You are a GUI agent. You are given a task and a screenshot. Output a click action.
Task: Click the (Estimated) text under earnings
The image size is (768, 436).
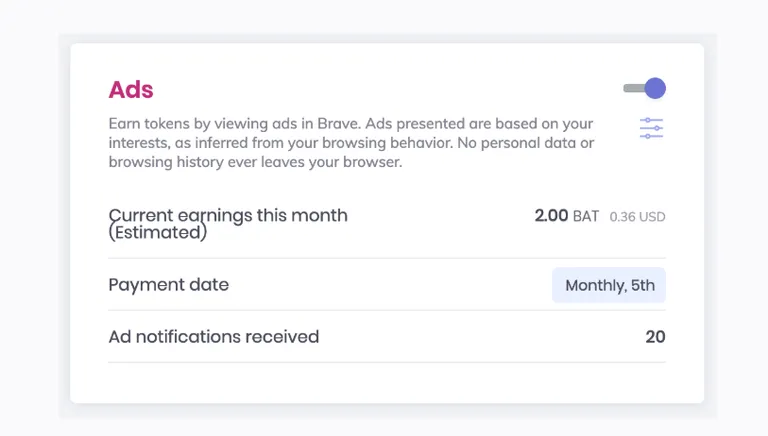pyautogui.click(x=158, y=232)
